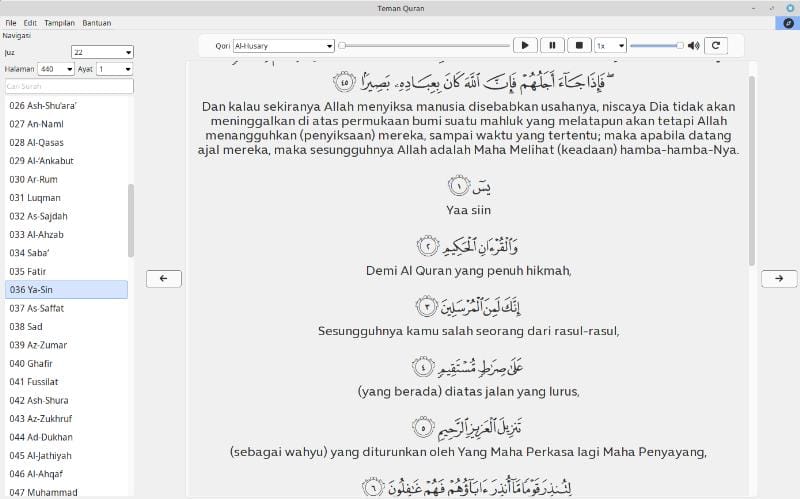This screenshot has width=800, height=499.
Task: Click translation 'Sesungguhnya kamu salah seorang dari rasul-rasul'
Action: [x=468, y=331]
